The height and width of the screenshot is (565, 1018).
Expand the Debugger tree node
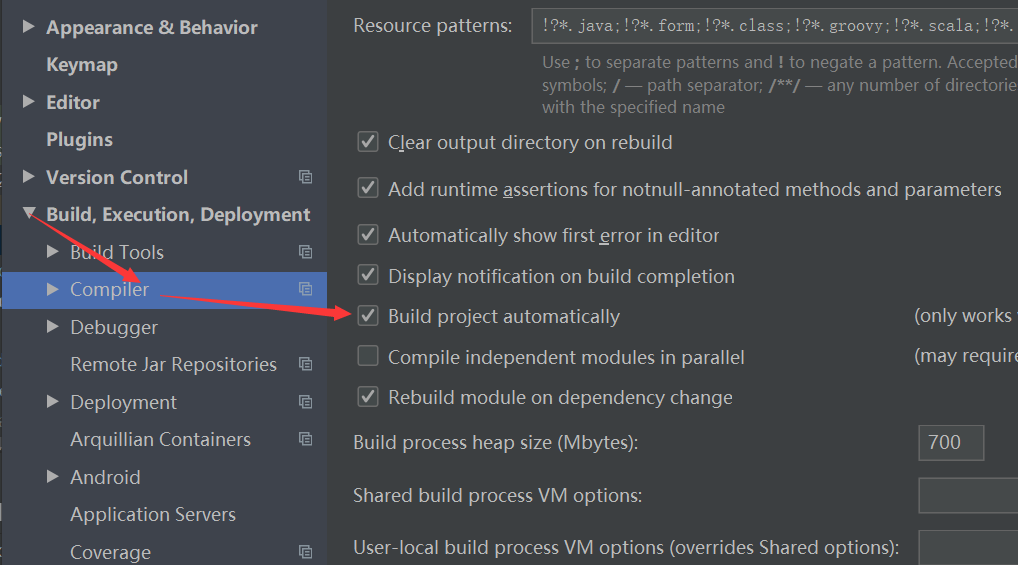[x=53, y=327]
